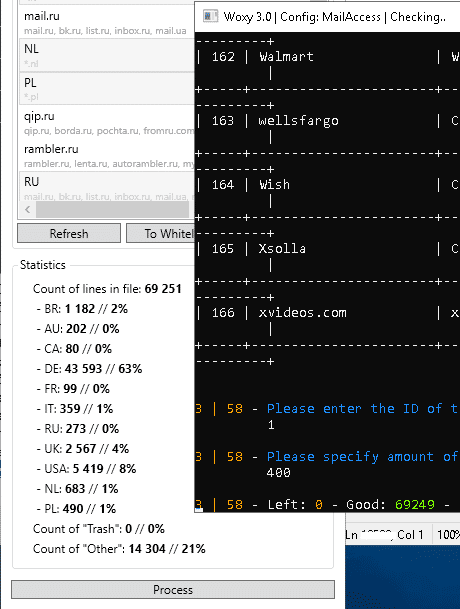Screen dimensions: 460x609
Task: Select the rambler.ru domain group entry
Action: click(x=106, y=155)
